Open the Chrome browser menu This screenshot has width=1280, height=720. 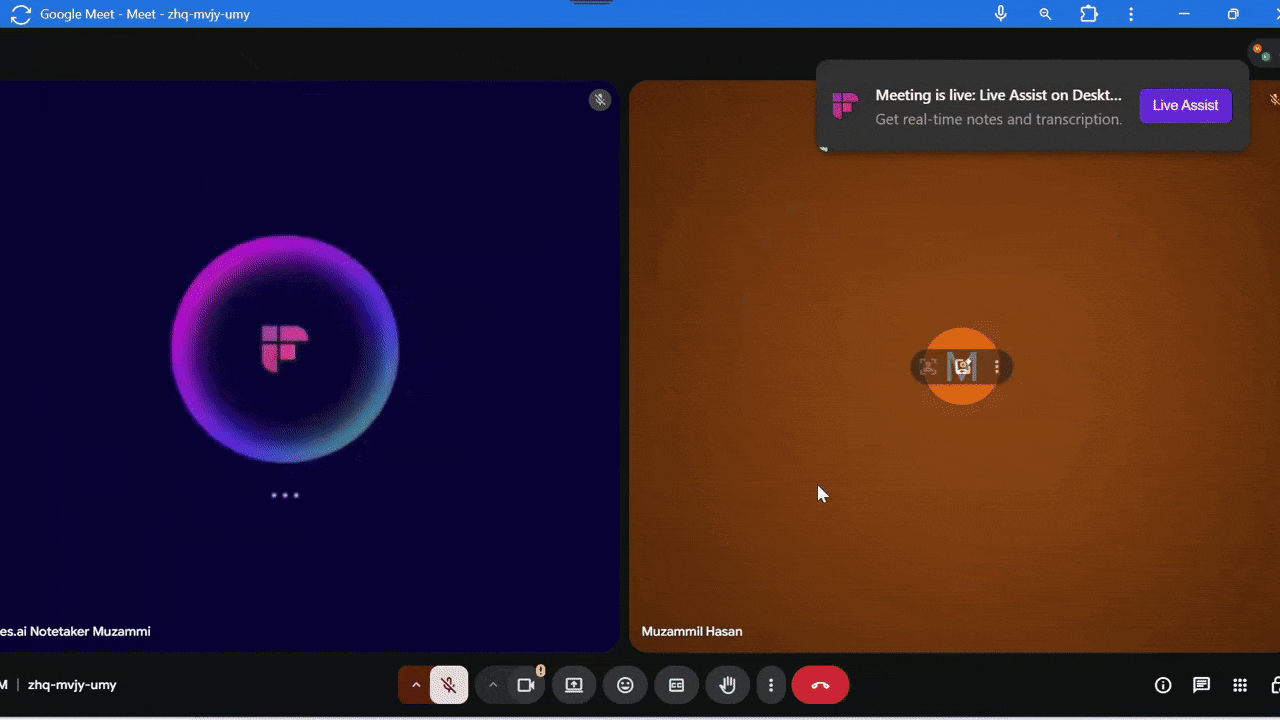click(x=1131, y=14)
